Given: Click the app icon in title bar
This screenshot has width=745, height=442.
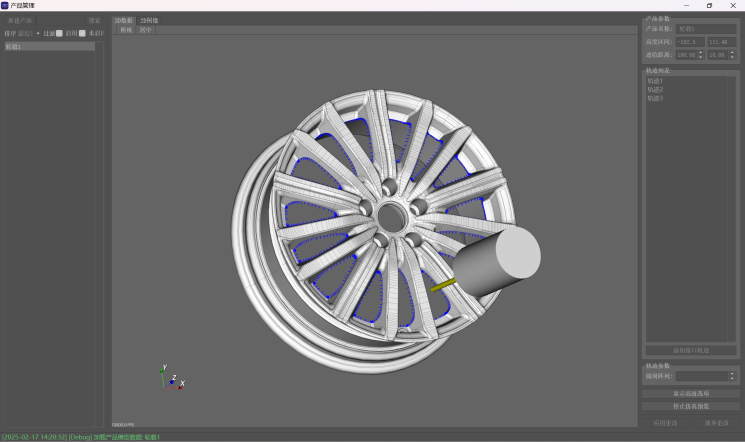Looking at the screenshot, I should point(5,5).
